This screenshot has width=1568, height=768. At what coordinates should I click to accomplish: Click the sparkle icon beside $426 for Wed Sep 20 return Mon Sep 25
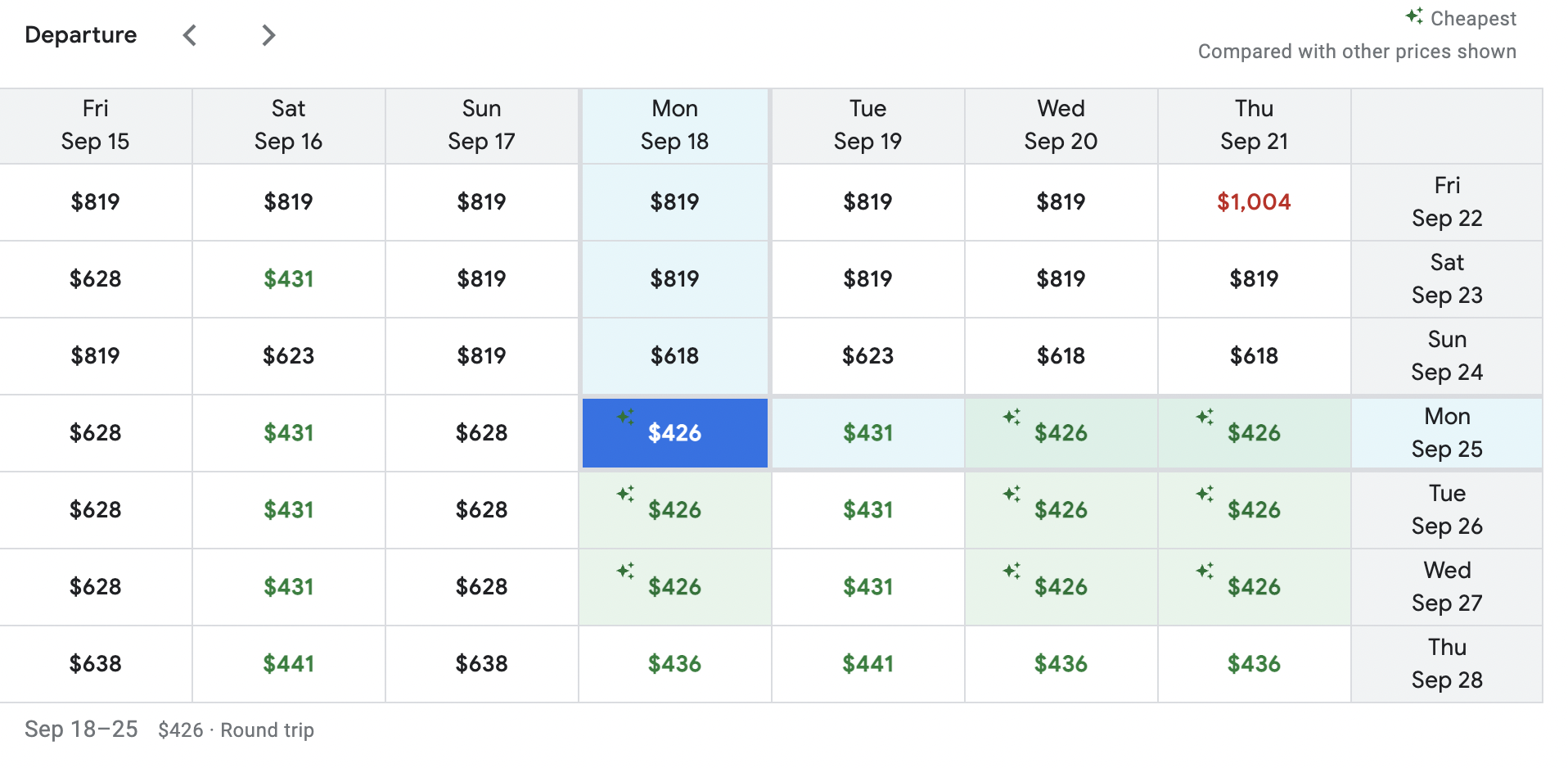tap(1012, 418)
